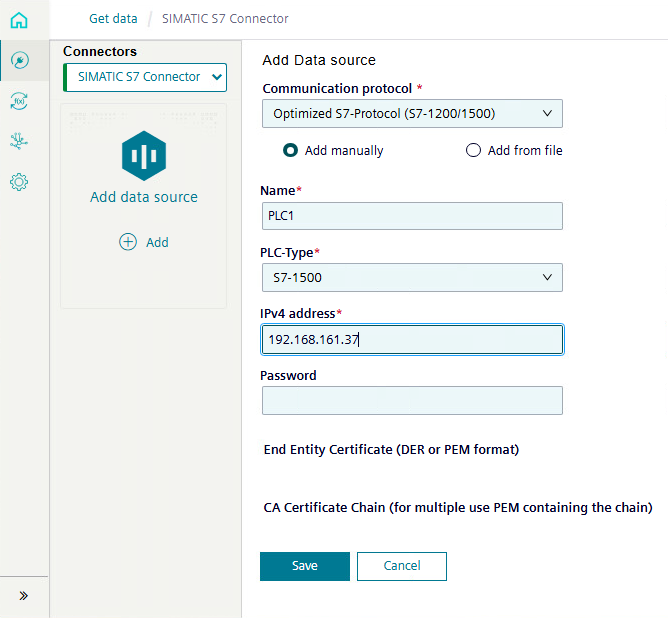Click the hexagon data source icon

point(144,156)
